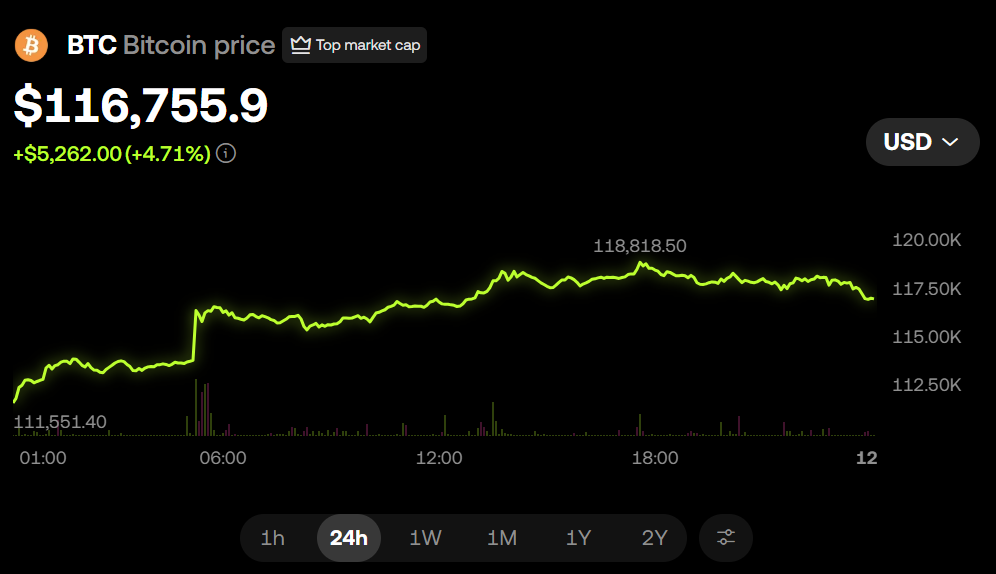The image size is (996, 574).
Task: Click the 112.50K axis label
Action: (927, 385)
